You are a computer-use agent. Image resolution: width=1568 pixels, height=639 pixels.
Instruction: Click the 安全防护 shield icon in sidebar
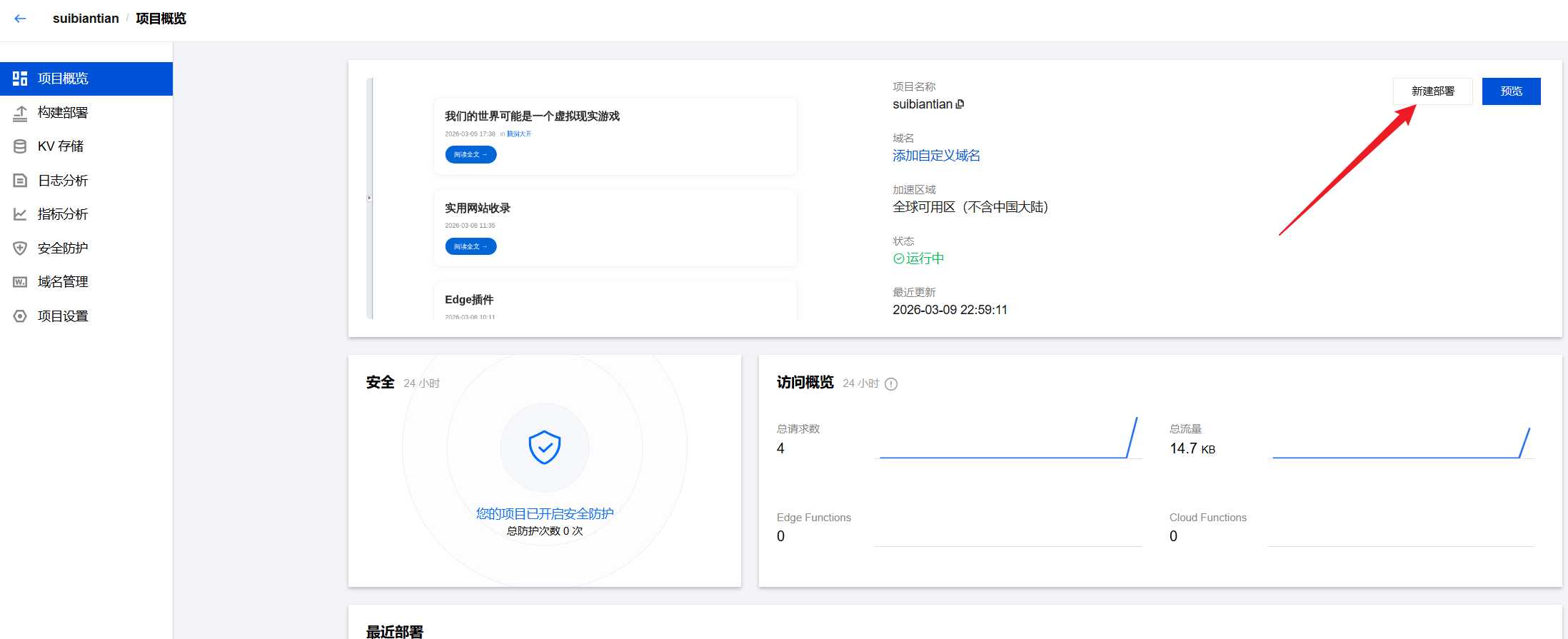point(20,248)
